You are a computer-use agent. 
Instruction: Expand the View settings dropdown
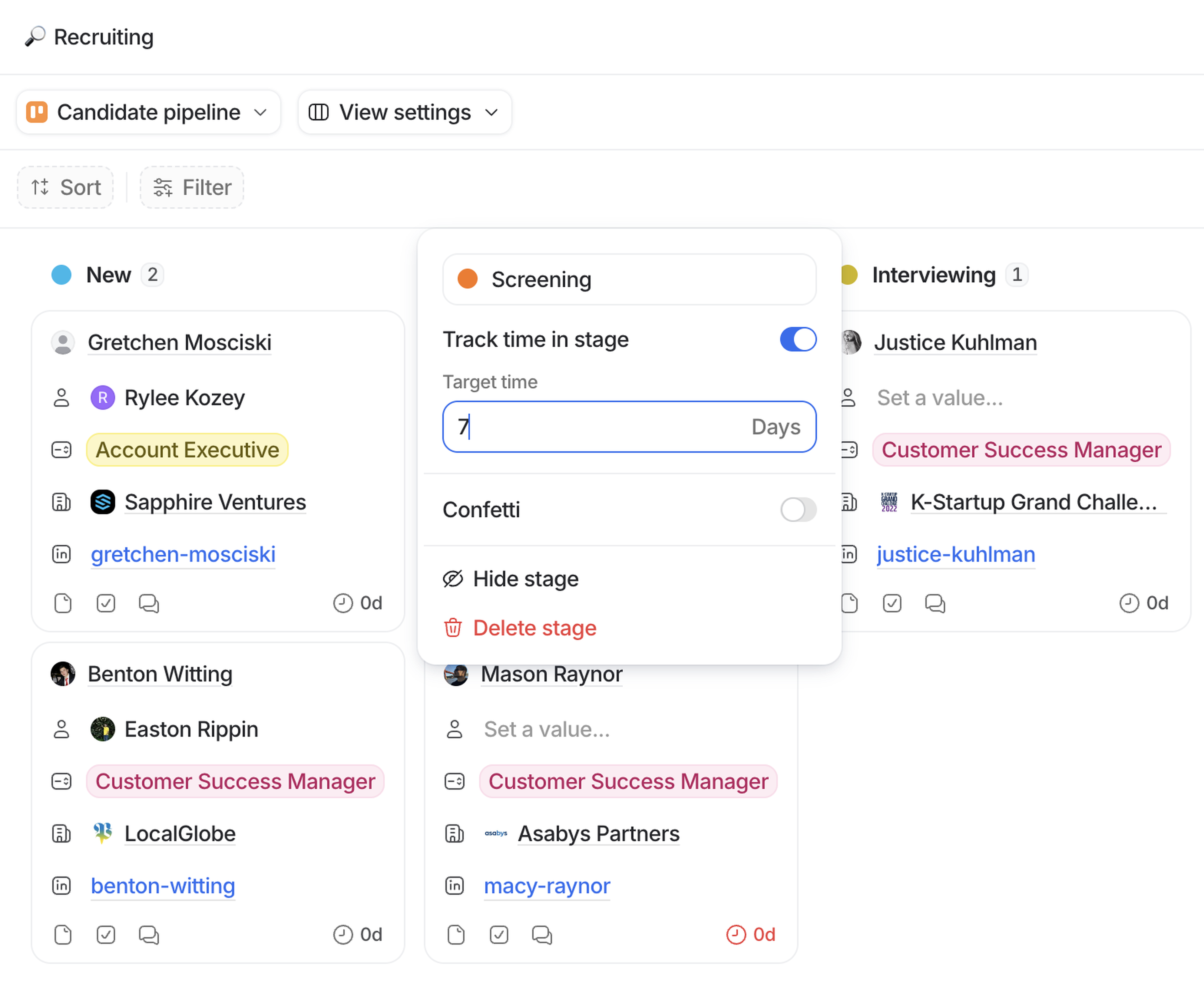point(404,112)
